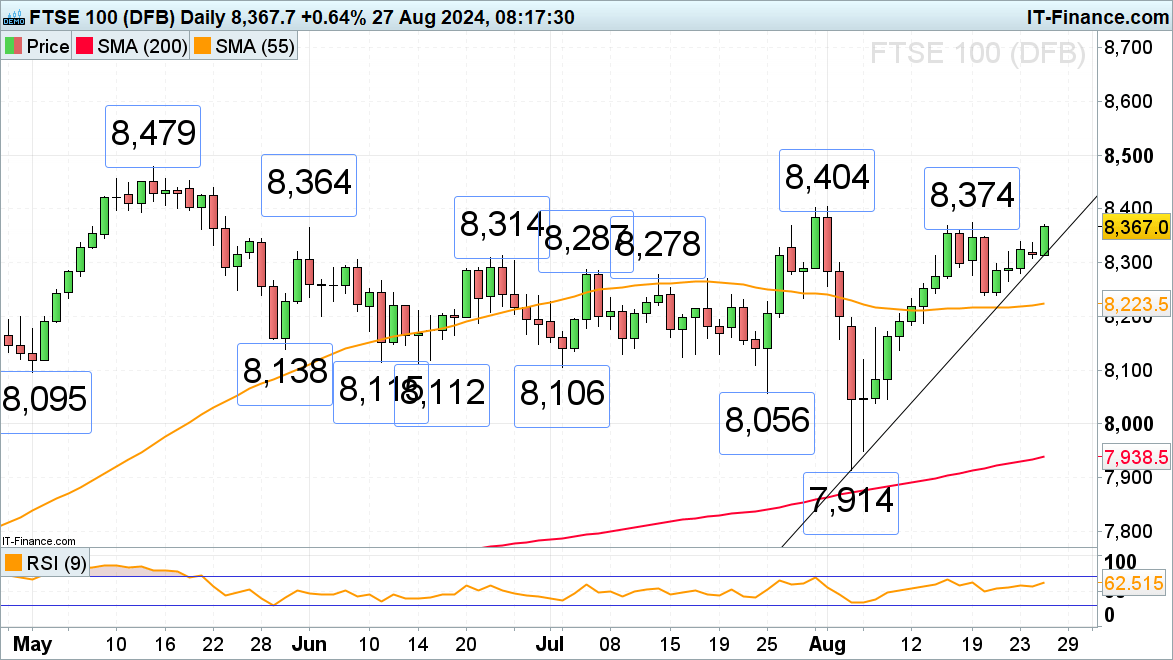Click the orange SMA (55) legend swatch
The height and width of the screenshot is (660, 1173).
coord(204,47)
